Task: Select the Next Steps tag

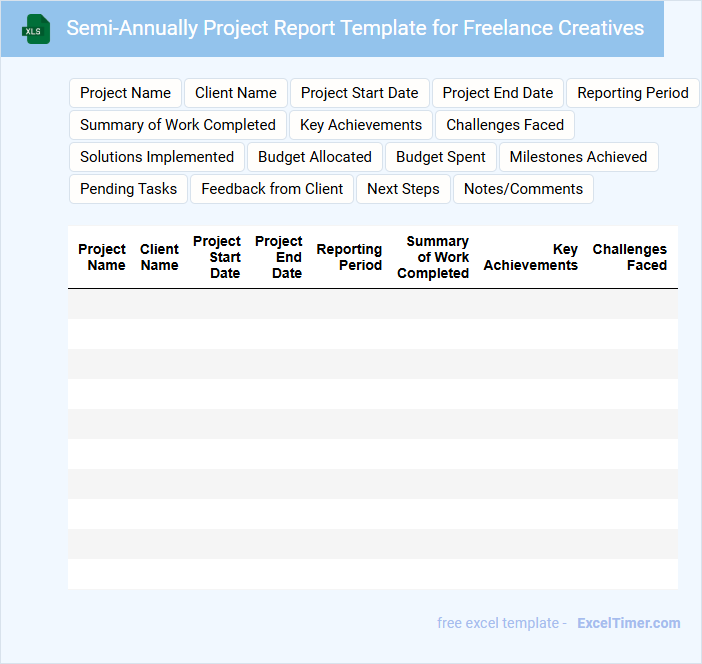Action: 403,189
